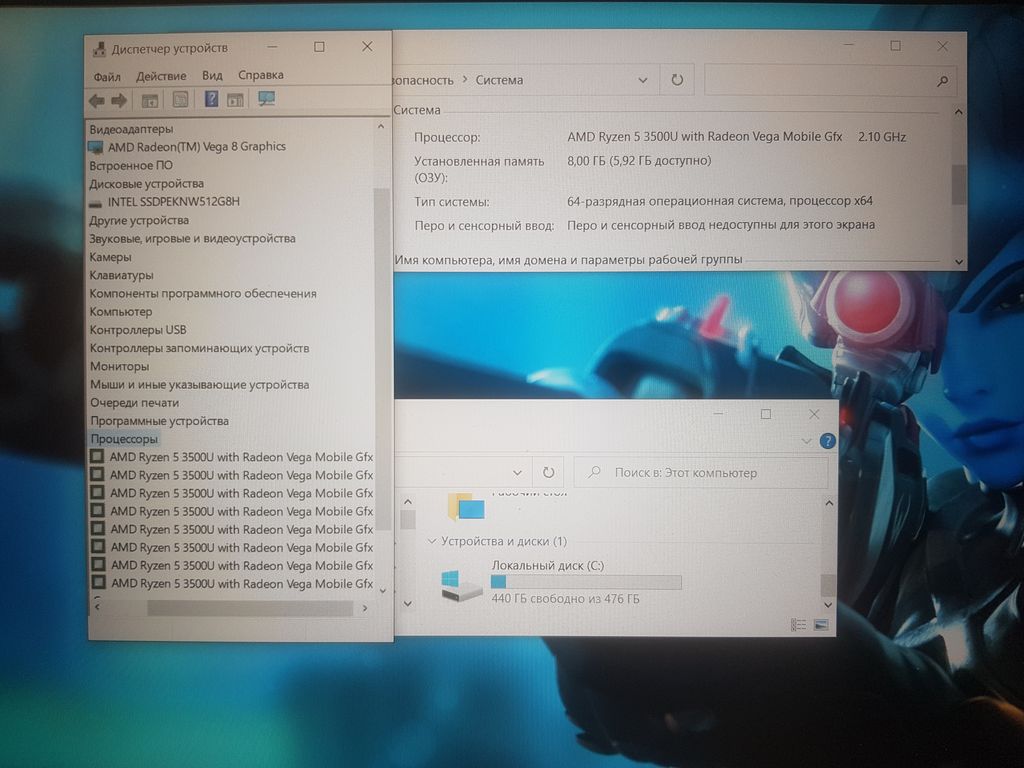Open the Справка menu
Screen dimensions: 1024x768
tap(261, 75)
